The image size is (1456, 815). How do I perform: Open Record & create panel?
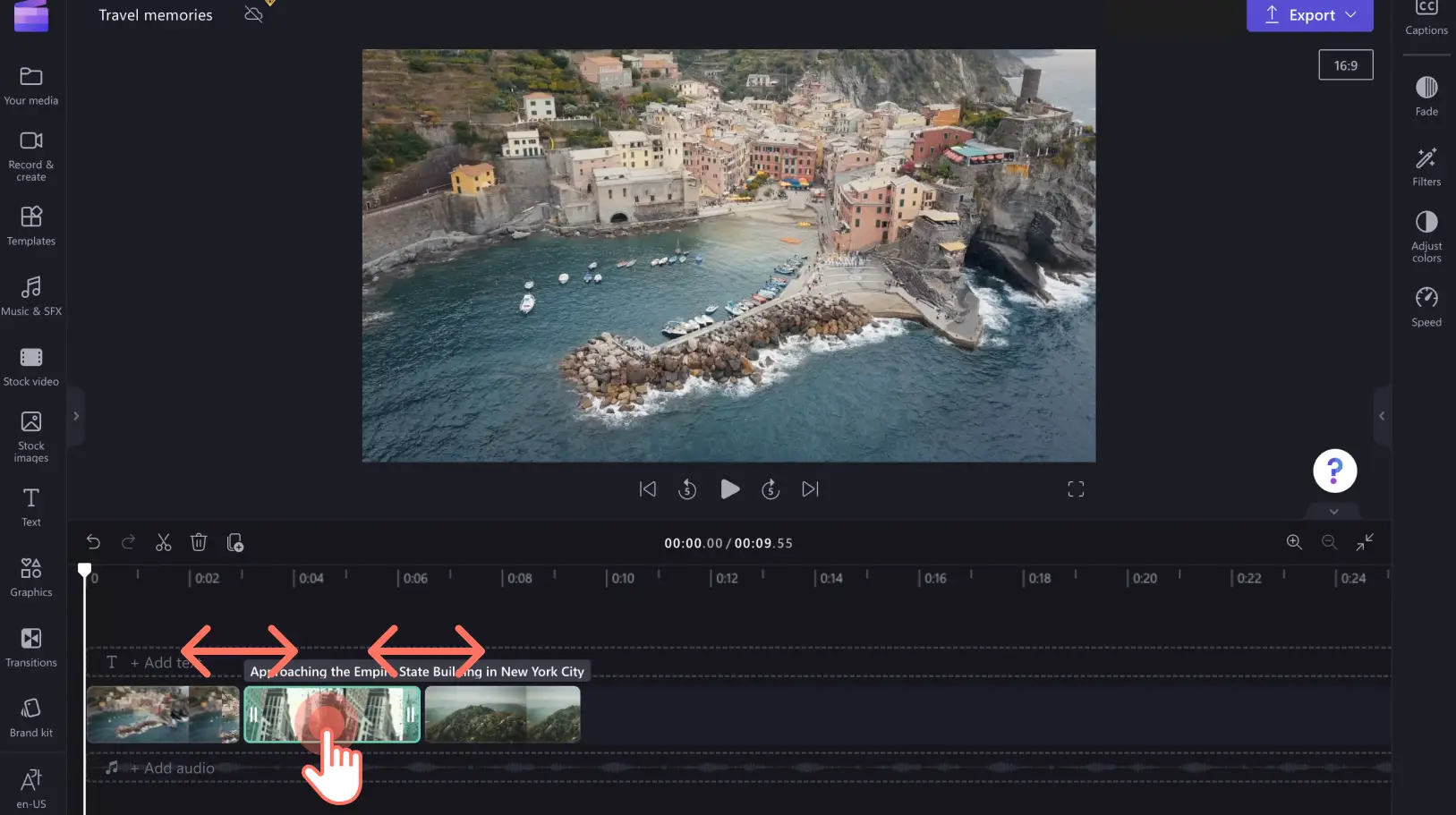[31, 156]
